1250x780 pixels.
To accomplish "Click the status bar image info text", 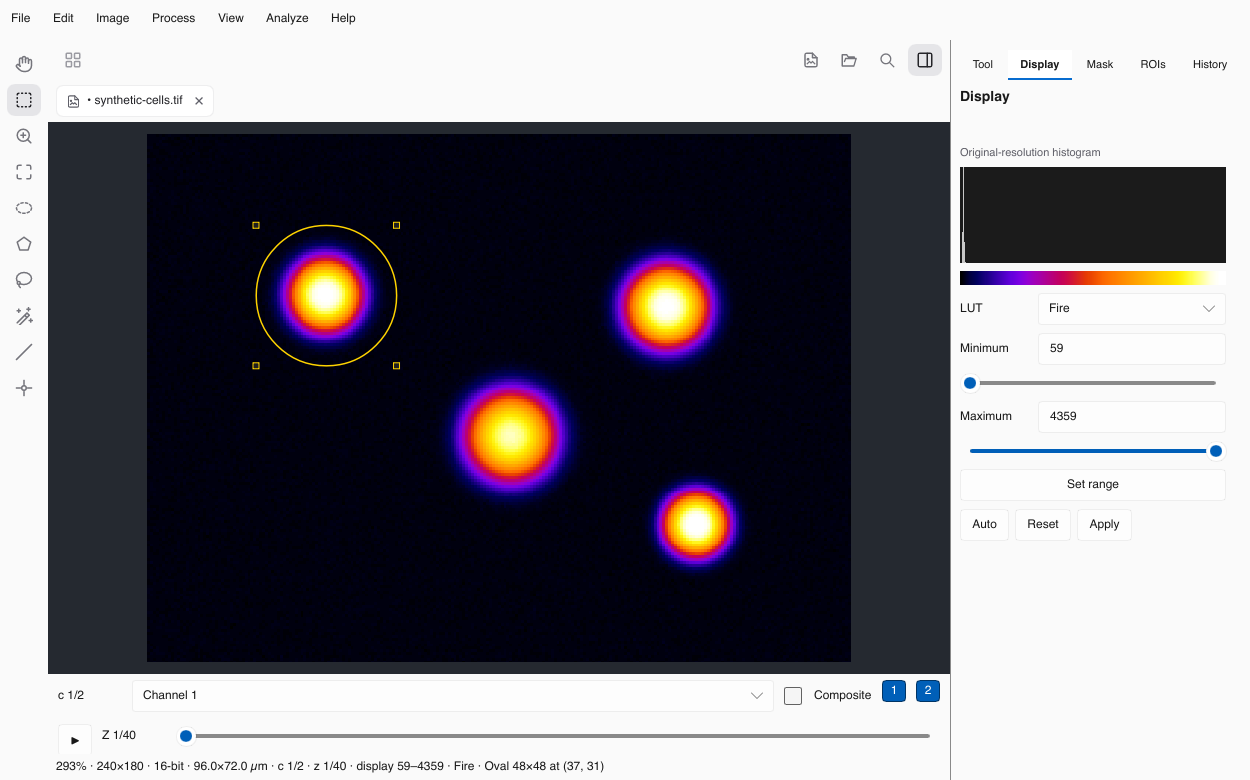I will point(330,766).
